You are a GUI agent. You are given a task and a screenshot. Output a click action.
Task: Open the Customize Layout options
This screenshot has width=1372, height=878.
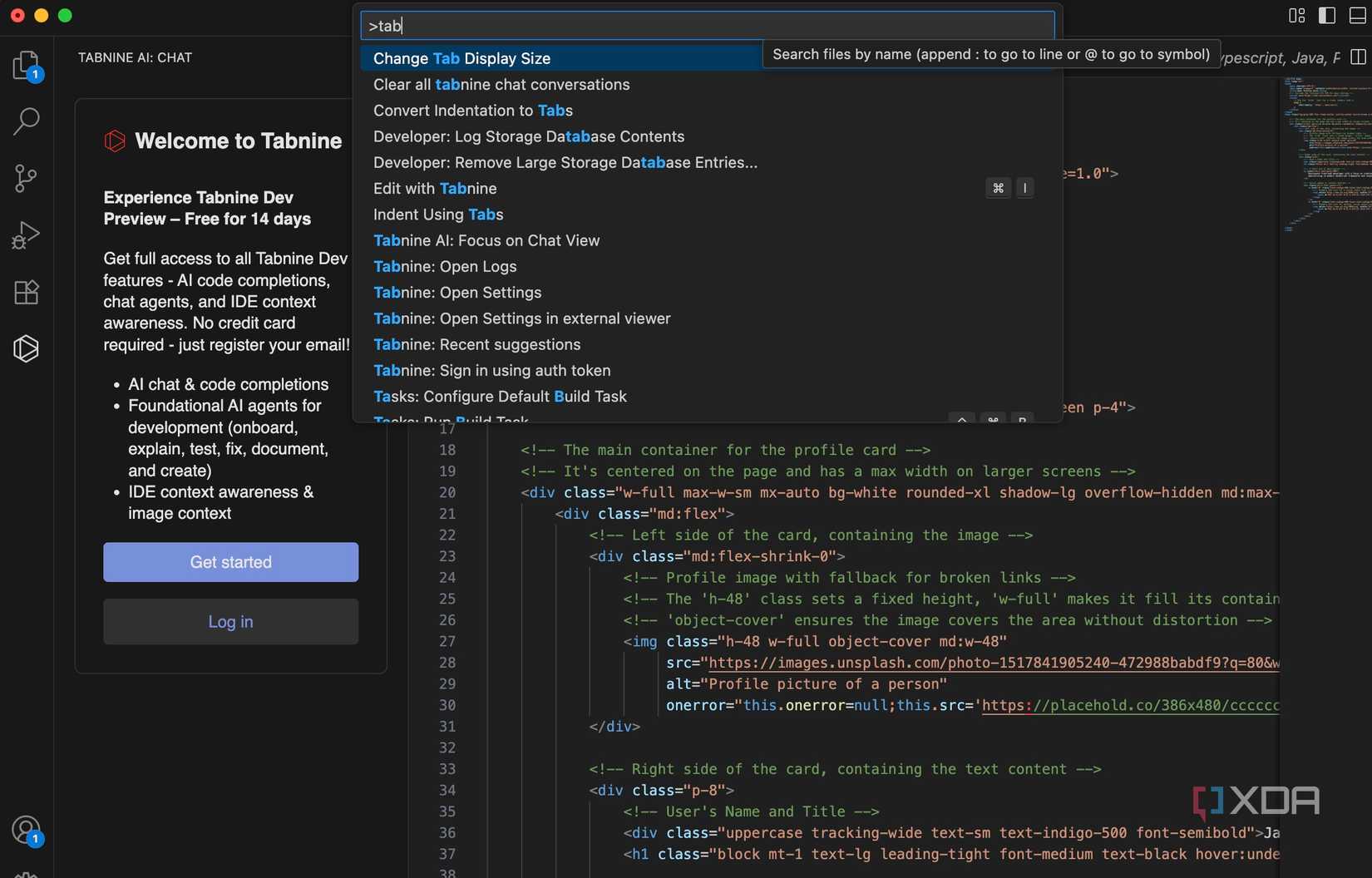1295,15
